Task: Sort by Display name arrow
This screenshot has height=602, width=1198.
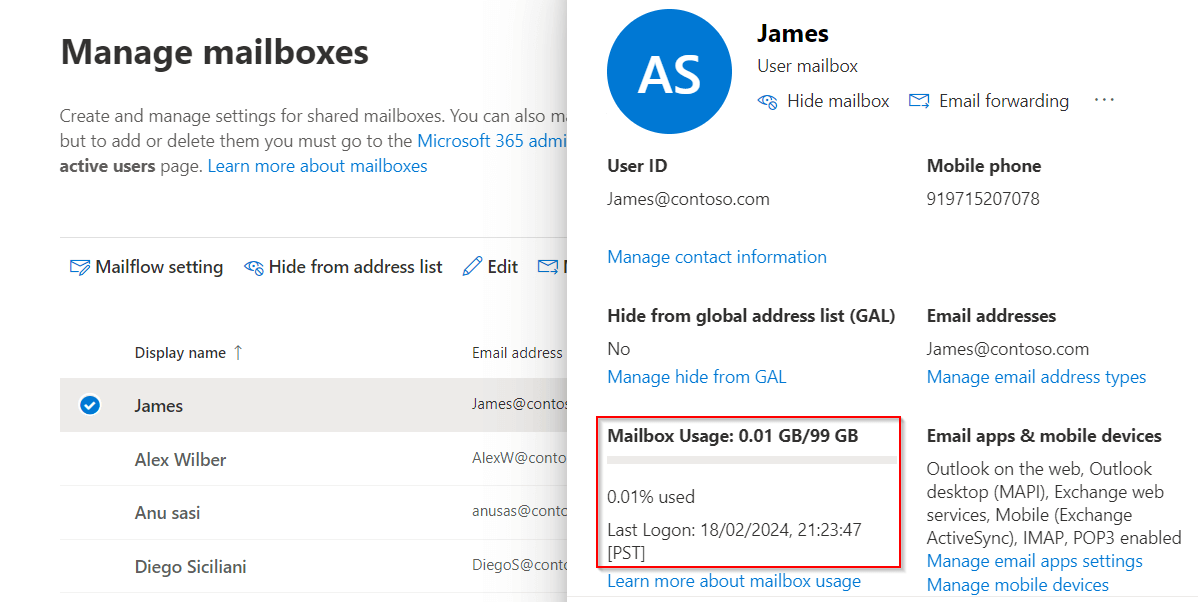Action: pos(238,352)
